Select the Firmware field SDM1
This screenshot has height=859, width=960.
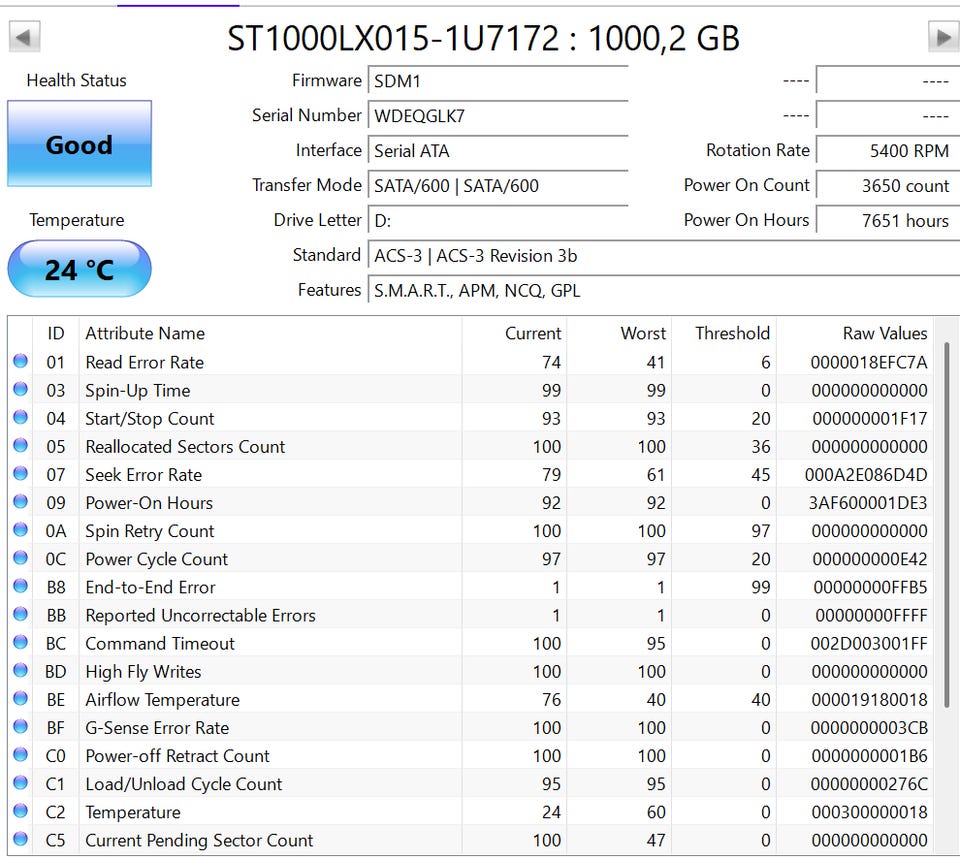coord(498,81)
